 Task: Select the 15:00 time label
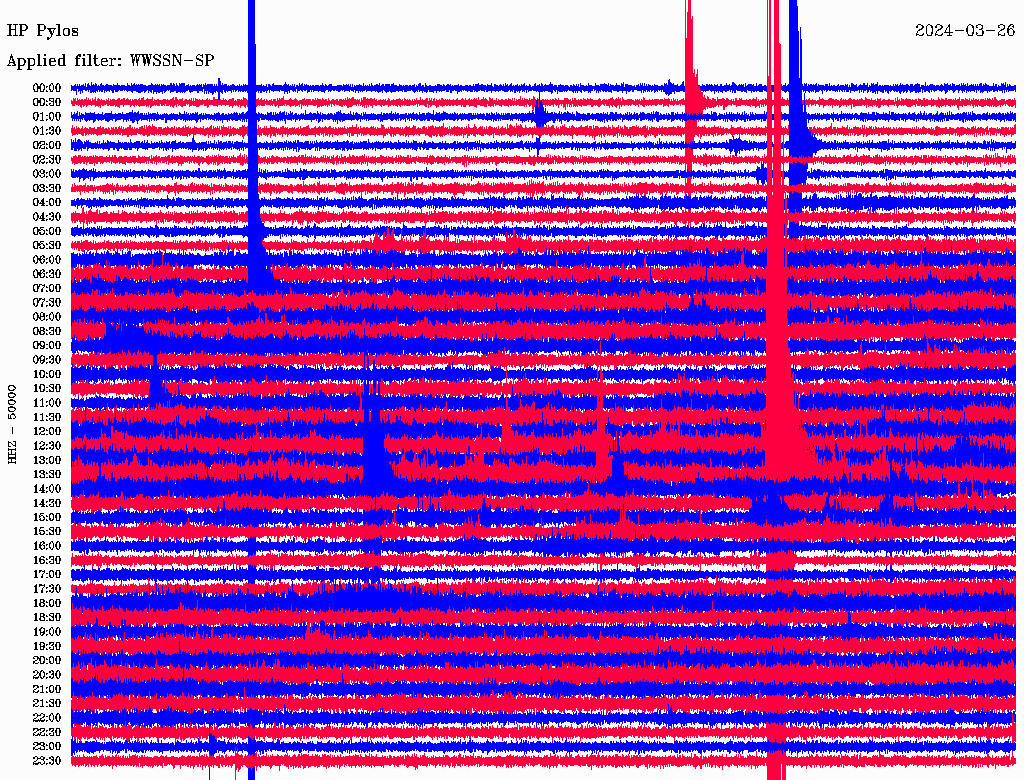click(46, 517)
